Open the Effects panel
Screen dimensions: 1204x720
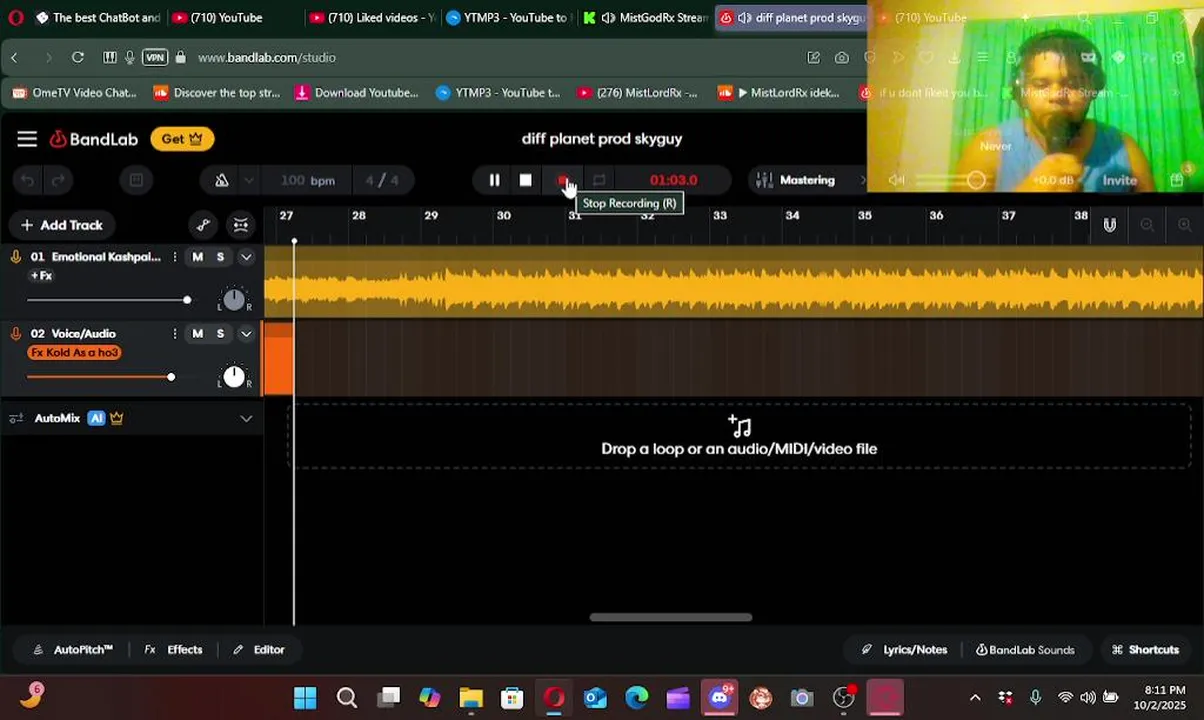point(174,650)
